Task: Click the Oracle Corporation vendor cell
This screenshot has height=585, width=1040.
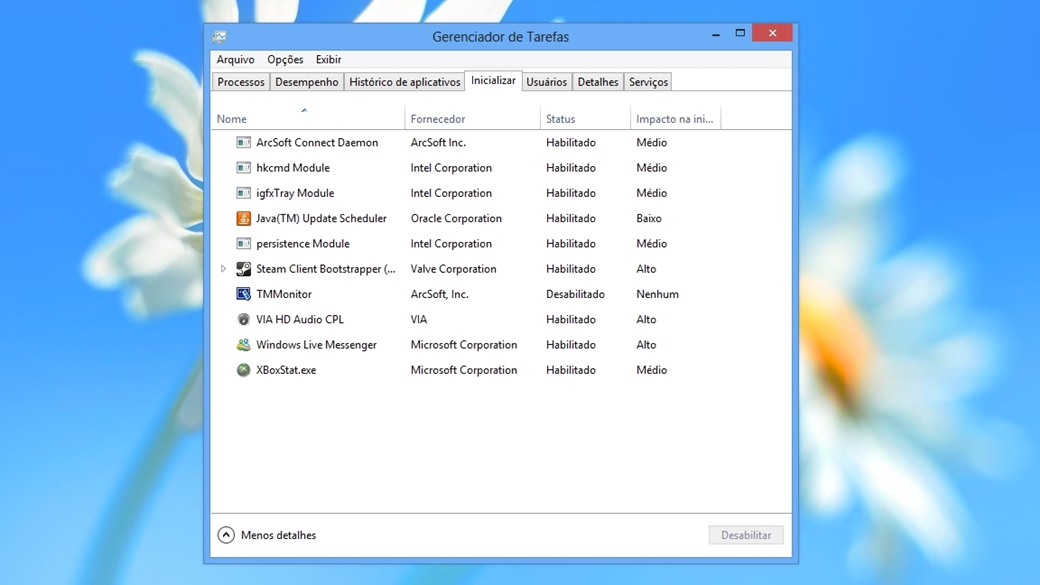Action: pyautogui.click(x=456, y=218)
